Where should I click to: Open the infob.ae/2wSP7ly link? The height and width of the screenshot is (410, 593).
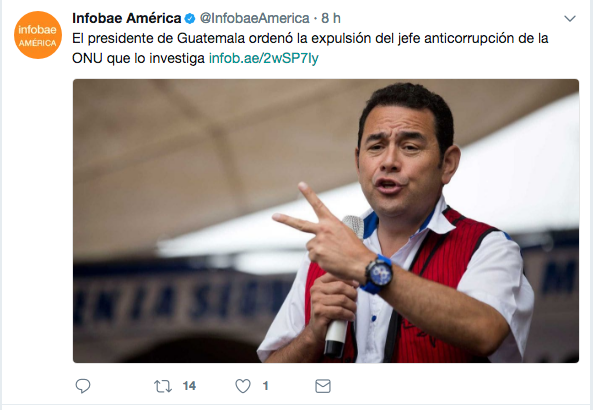[x=264, y=58]
